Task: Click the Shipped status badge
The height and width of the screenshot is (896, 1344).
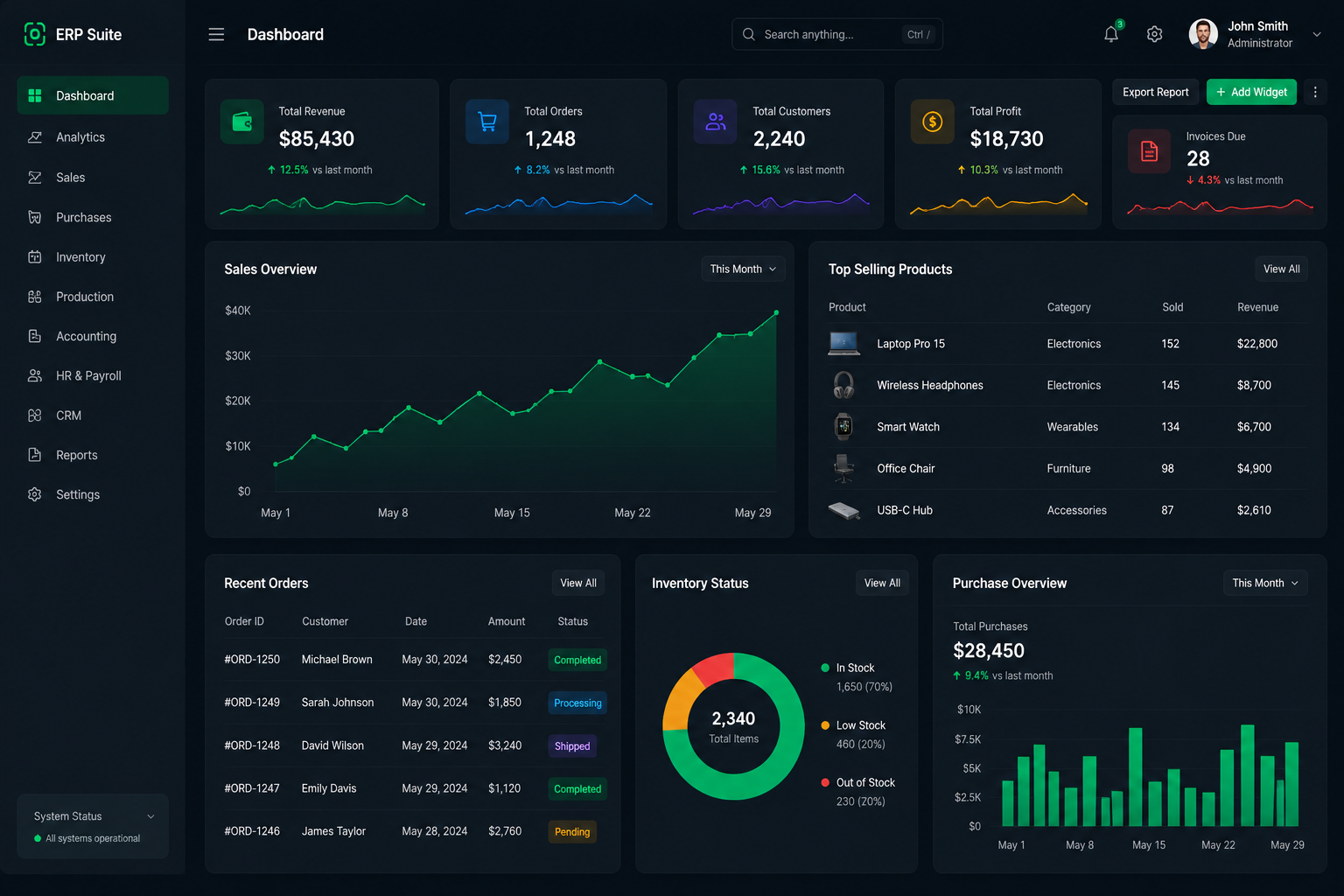Action: (572, 745)
